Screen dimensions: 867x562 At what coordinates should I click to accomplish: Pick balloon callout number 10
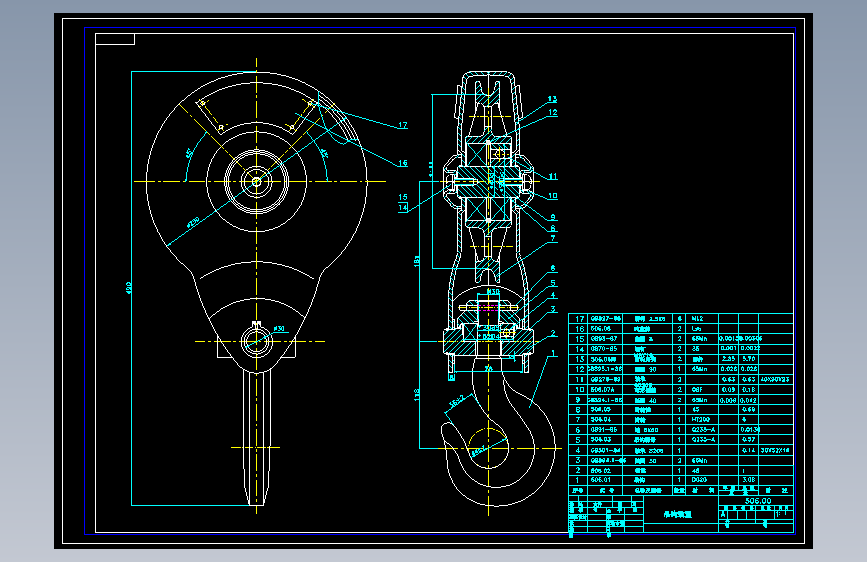(552, 196)
